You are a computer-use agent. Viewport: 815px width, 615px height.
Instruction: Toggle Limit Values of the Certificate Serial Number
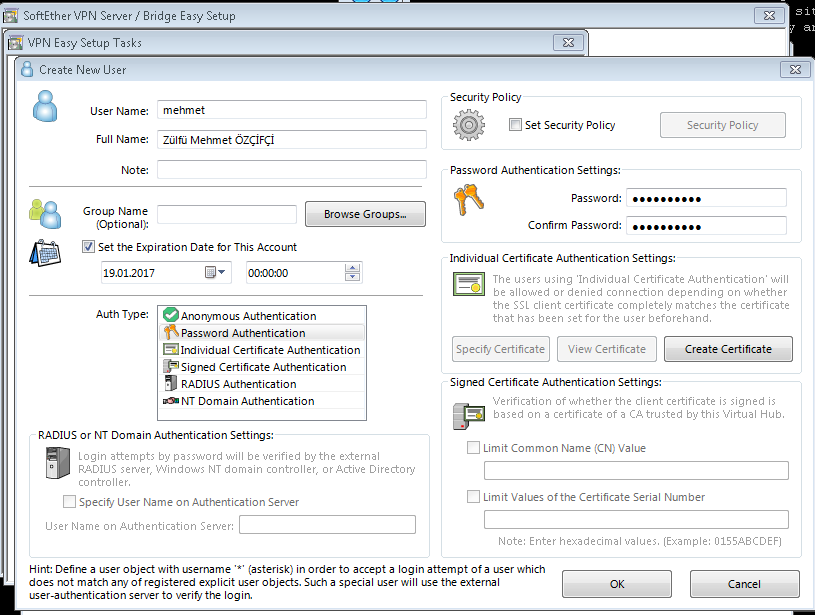coord(474,496)
